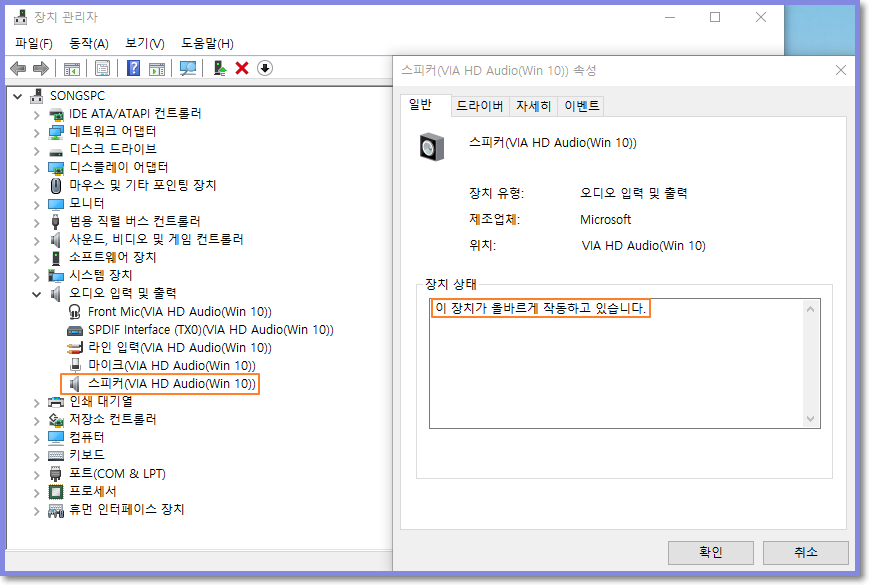Viewport: 869px width, 585px height.
Task: Maximize the Device Manager window
Action: (715, 18)
